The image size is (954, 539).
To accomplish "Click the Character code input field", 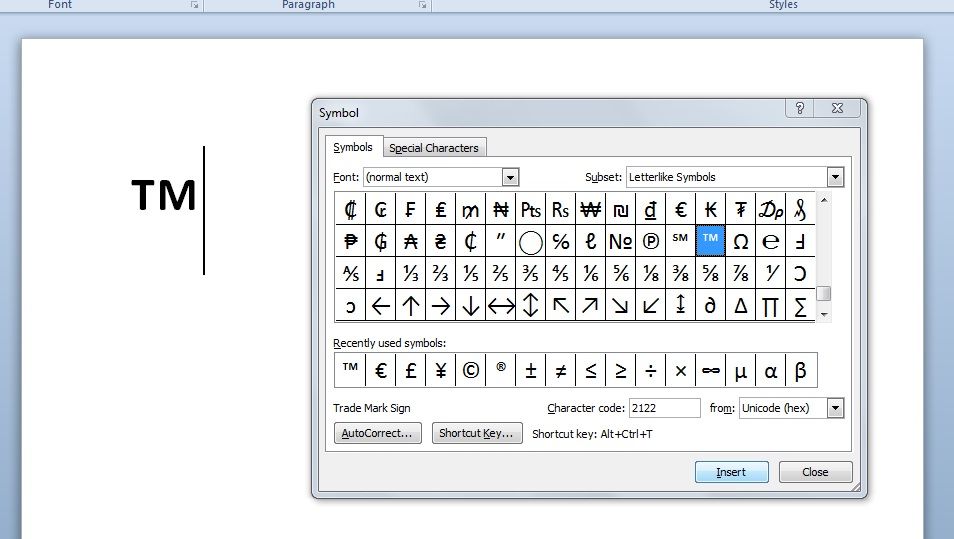I will (664, 408).
